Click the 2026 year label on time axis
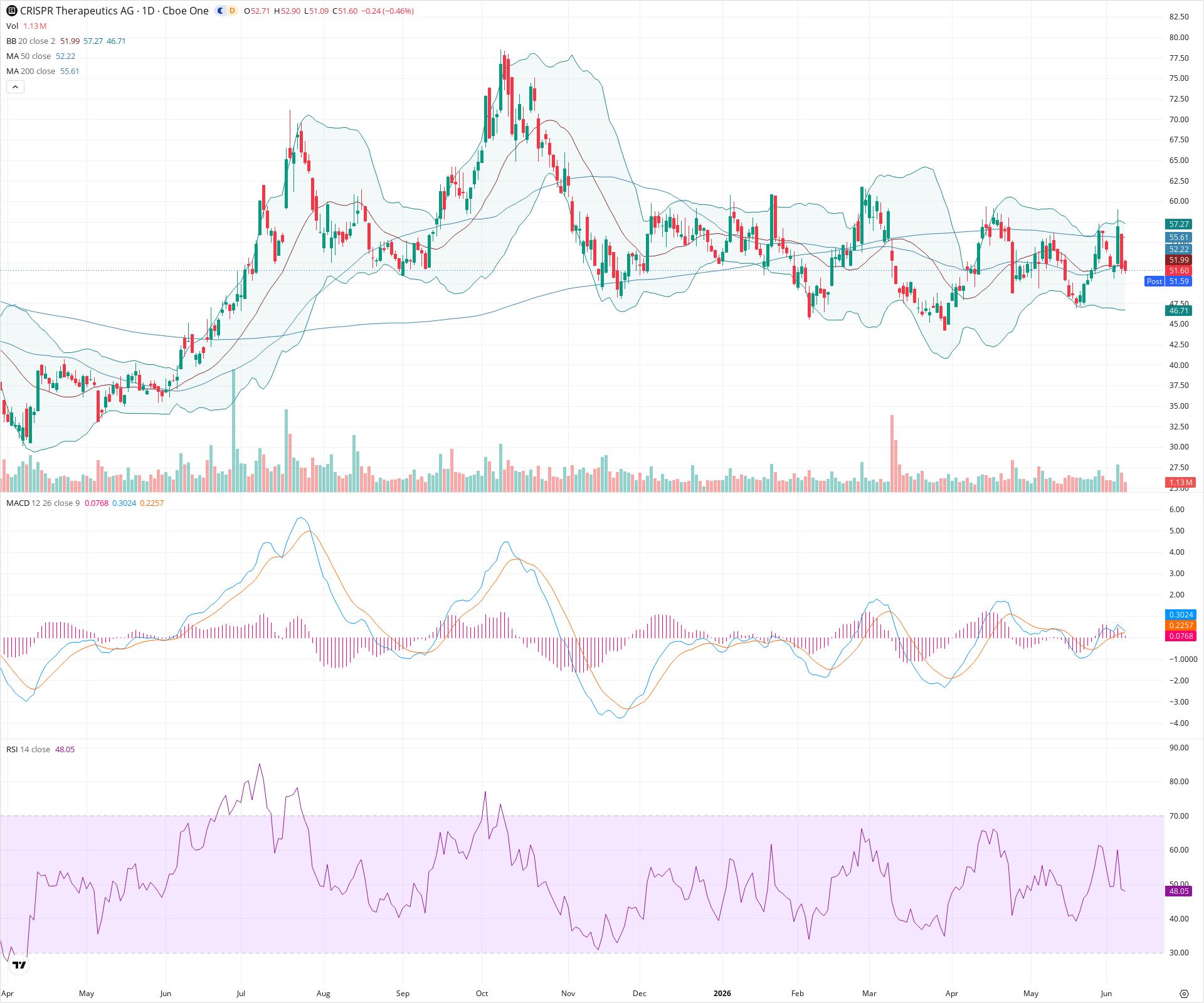The width and height of the screenshot is (1204, 1003). point(722,993)
